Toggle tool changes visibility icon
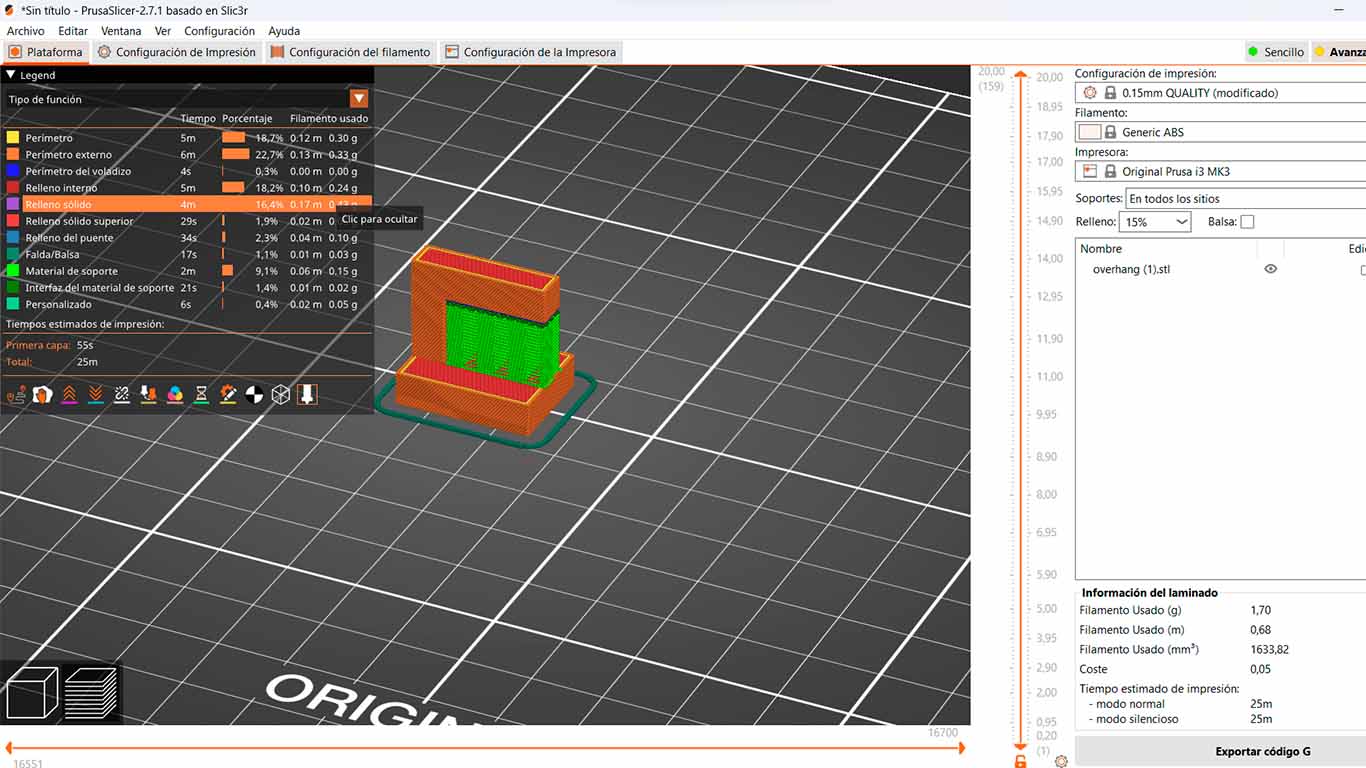 pos(148,394)
